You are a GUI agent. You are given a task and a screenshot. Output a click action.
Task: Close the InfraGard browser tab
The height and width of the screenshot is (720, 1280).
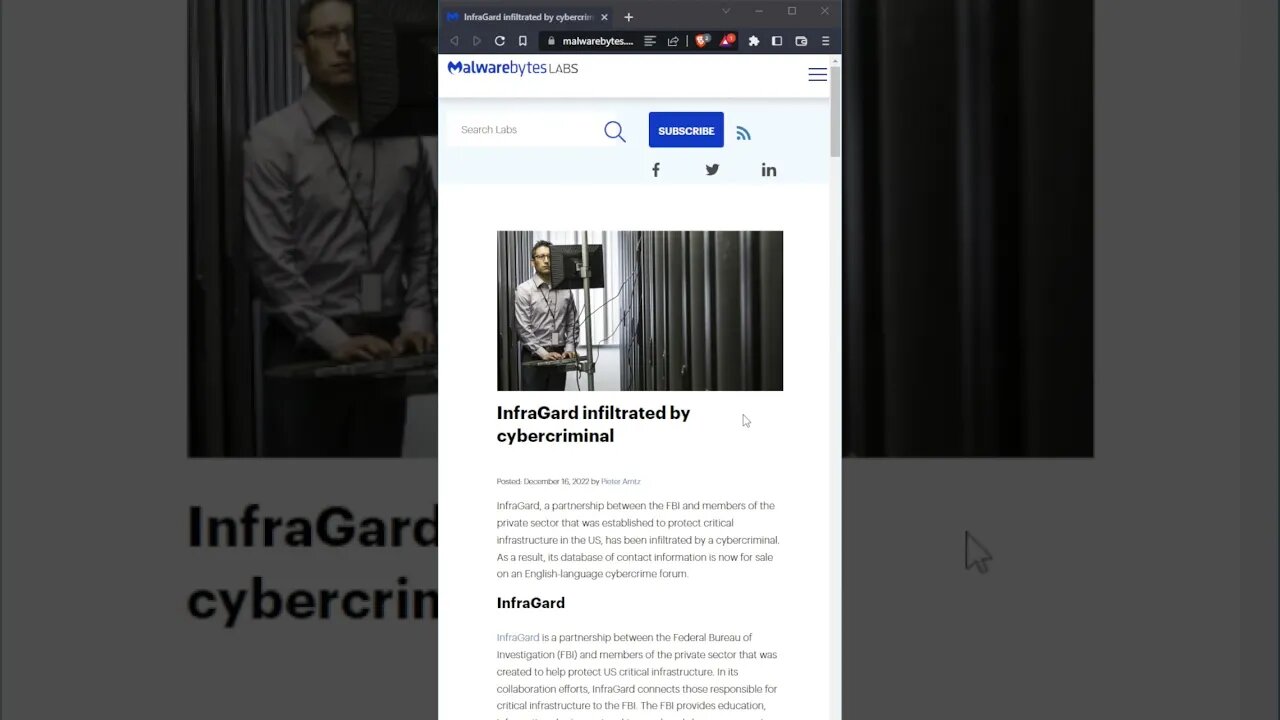point(604,17)
